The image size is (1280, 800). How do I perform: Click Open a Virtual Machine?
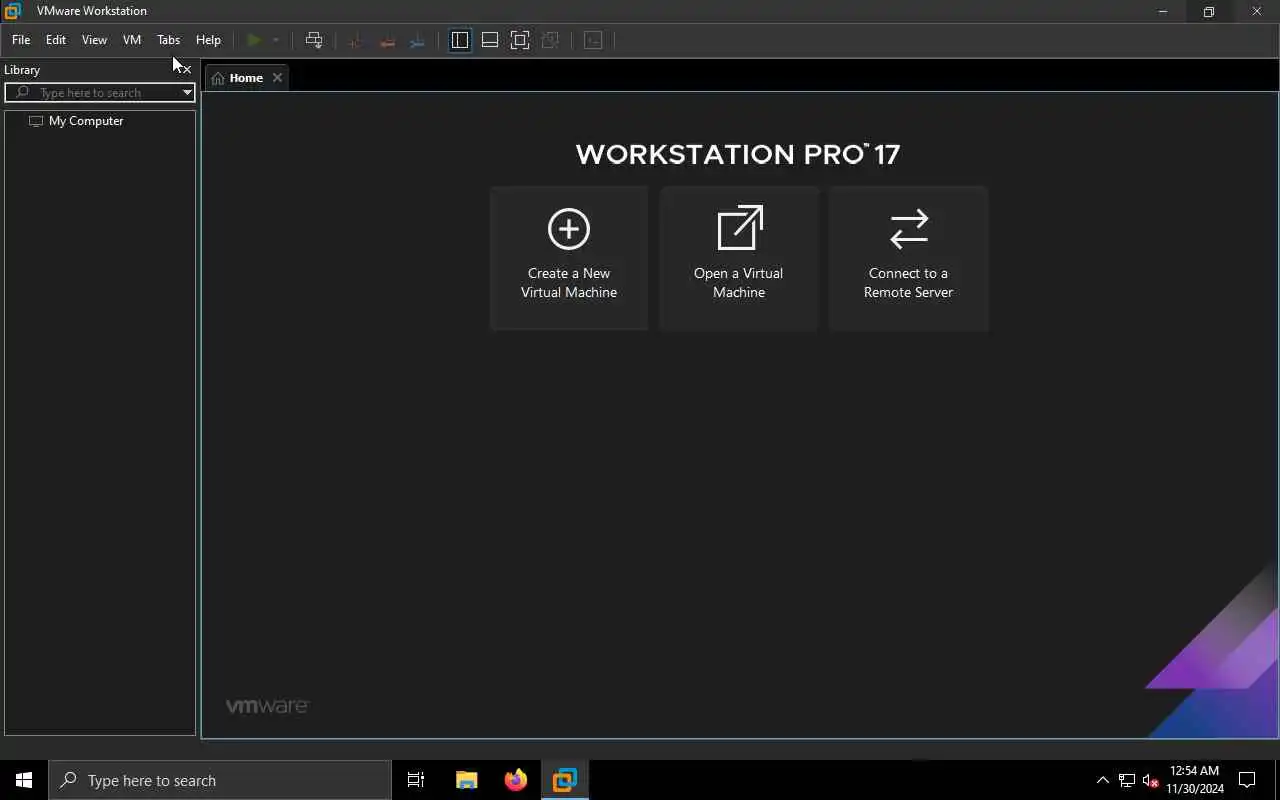click(739, 258)
